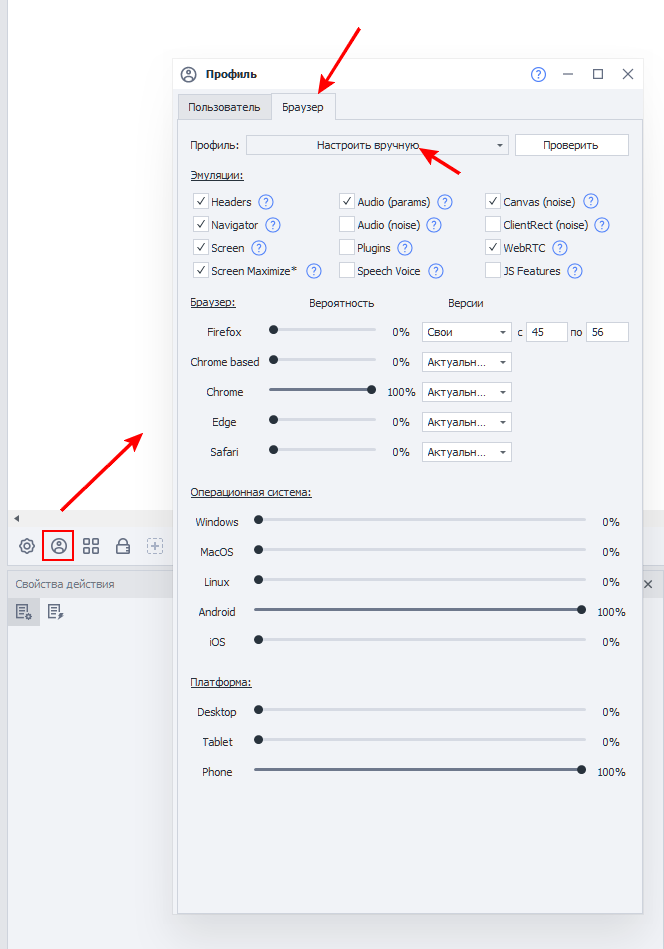
Task: Select the Браузер tab
Action: 303,107
